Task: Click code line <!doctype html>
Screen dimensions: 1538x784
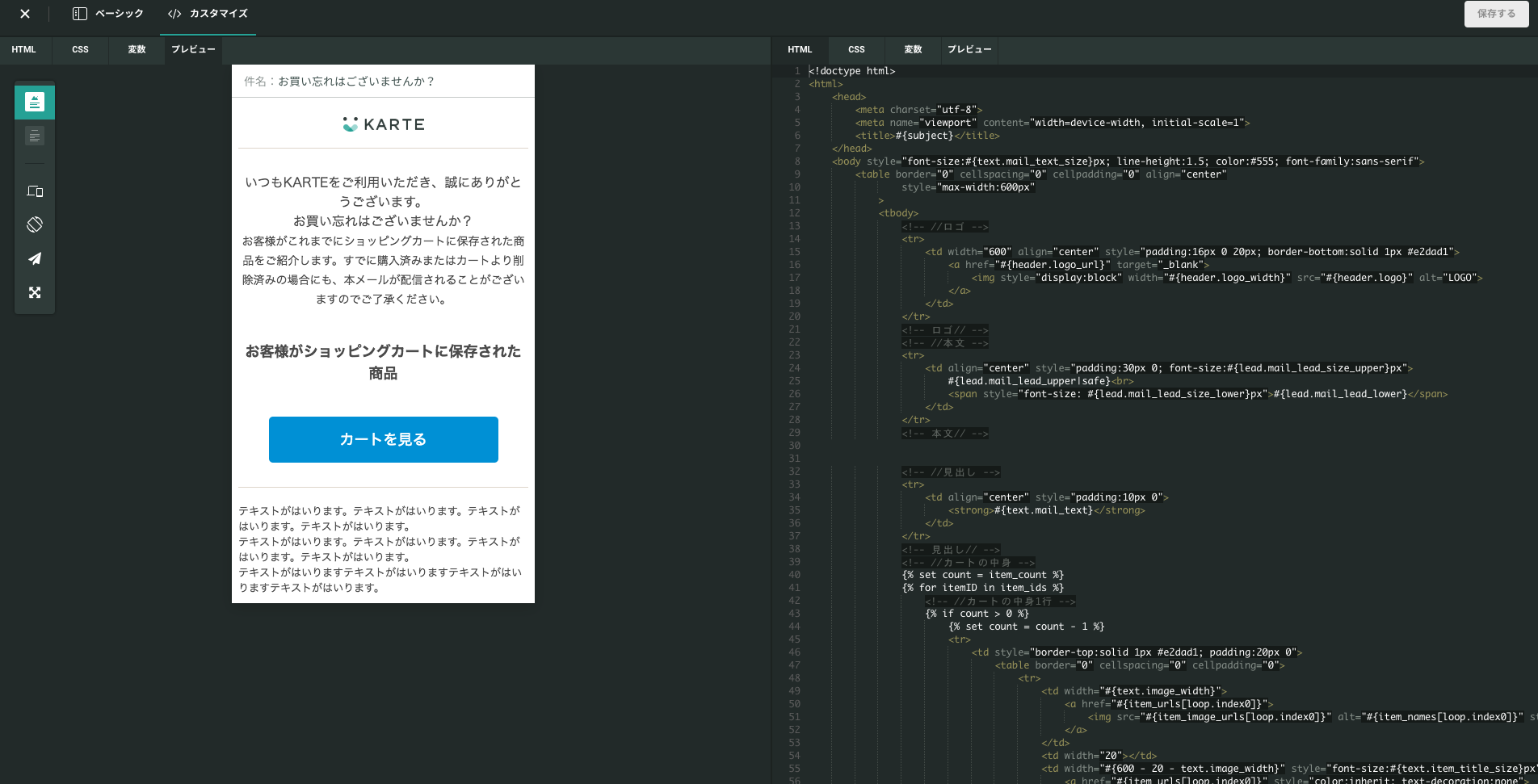Action: click(x=852, y=71)
